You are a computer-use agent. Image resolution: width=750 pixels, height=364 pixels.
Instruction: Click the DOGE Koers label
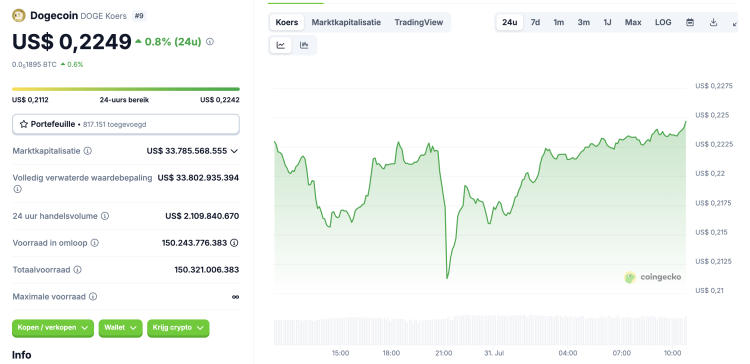click(103, 16)
